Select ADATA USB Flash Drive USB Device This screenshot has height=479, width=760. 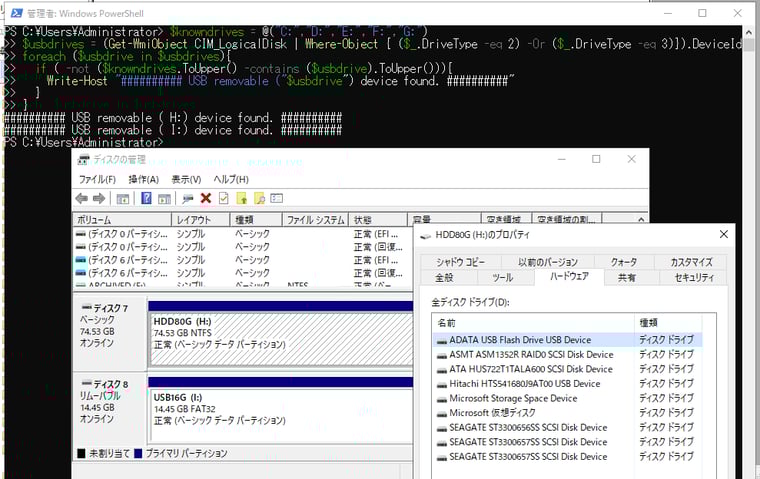click(567, 340)
